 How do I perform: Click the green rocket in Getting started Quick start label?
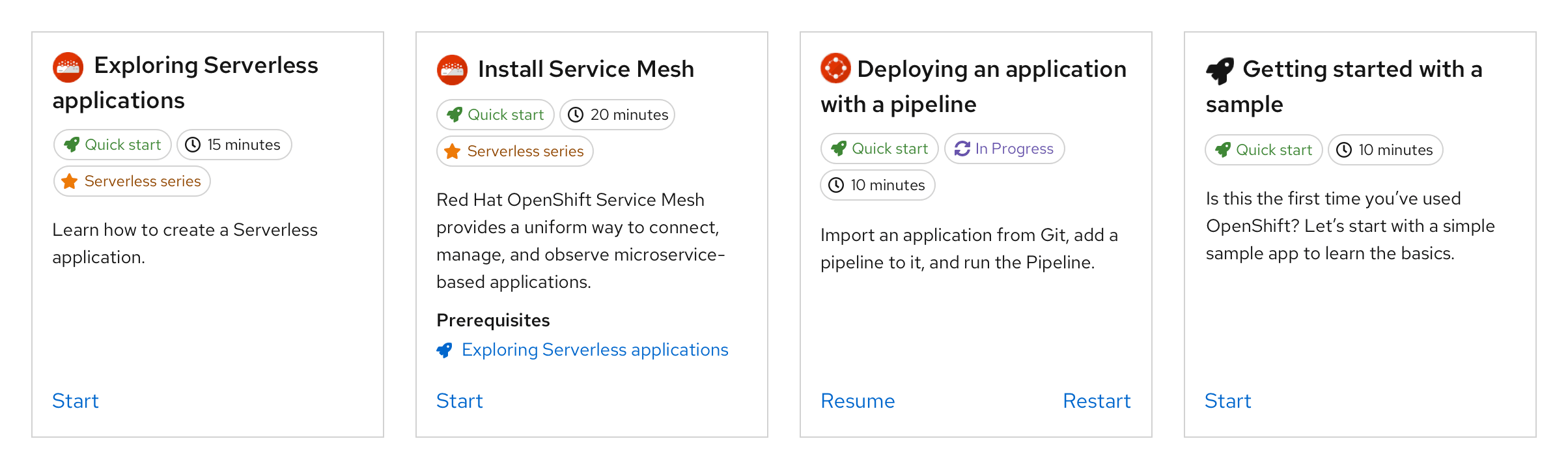(1222, 150)
